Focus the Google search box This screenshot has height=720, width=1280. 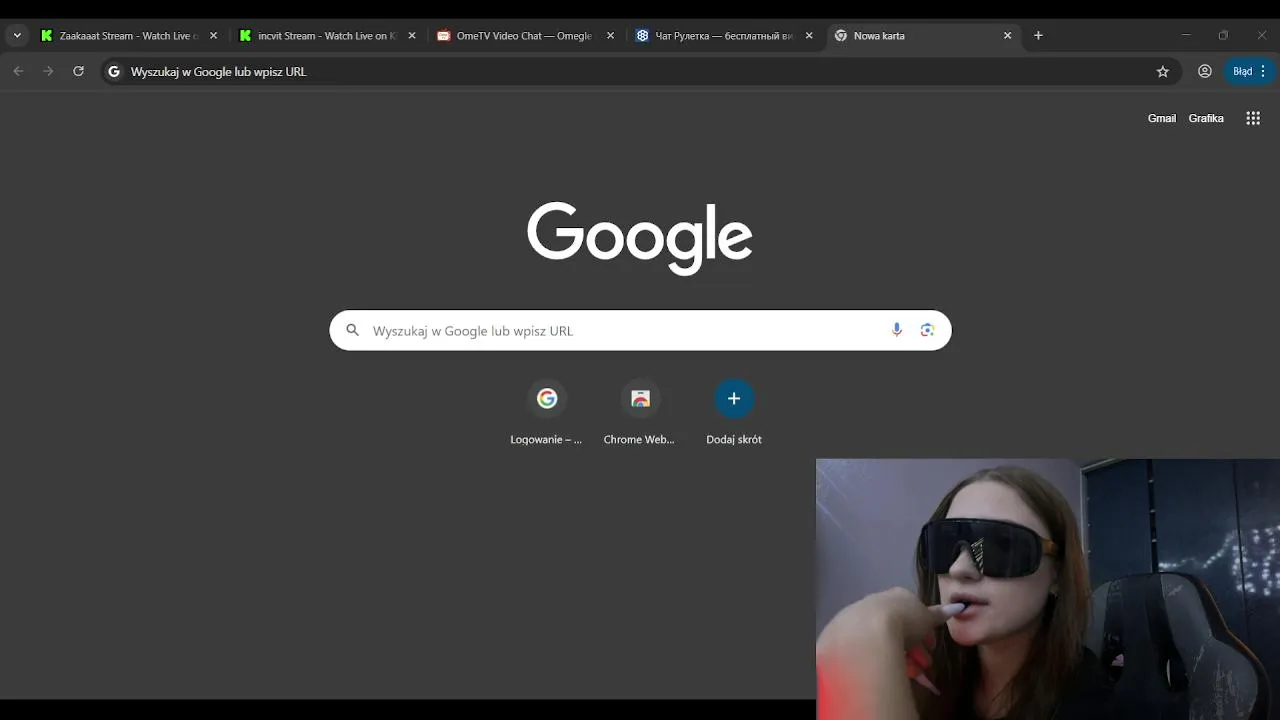[x=640, y=331]
